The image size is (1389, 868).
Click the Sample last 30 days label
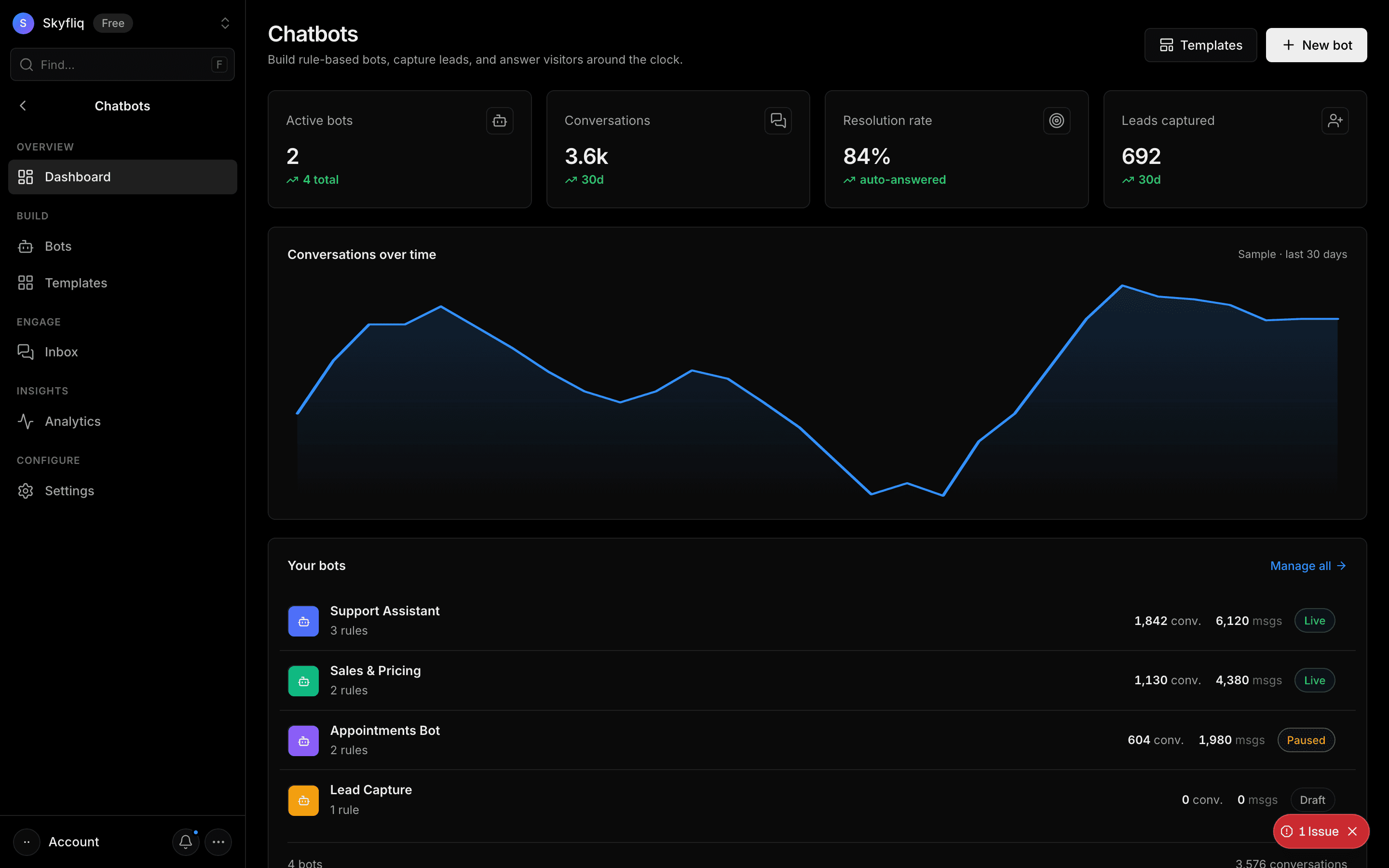[x=1292, y=254]
